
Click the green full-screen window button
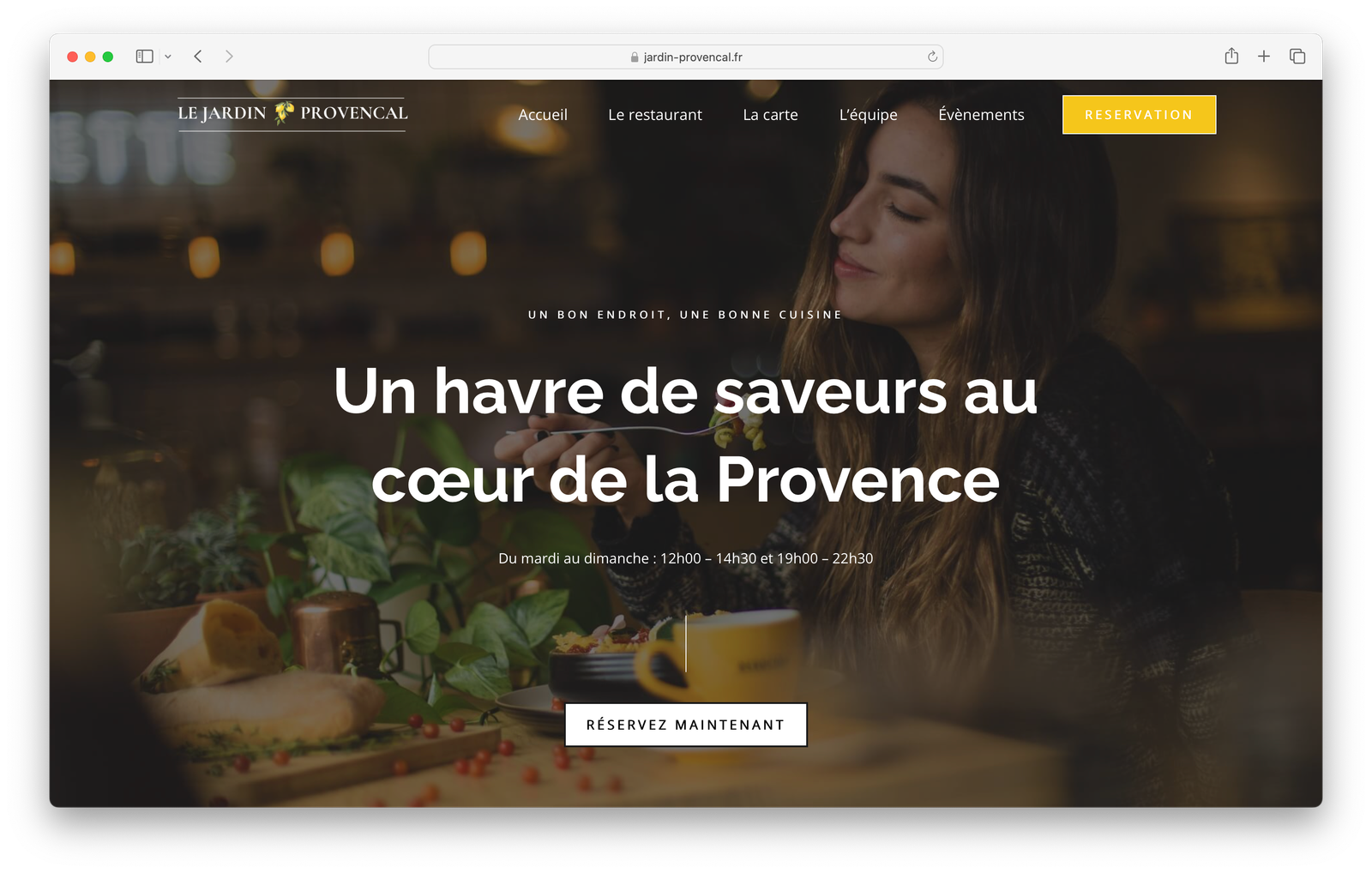(108, 57)
